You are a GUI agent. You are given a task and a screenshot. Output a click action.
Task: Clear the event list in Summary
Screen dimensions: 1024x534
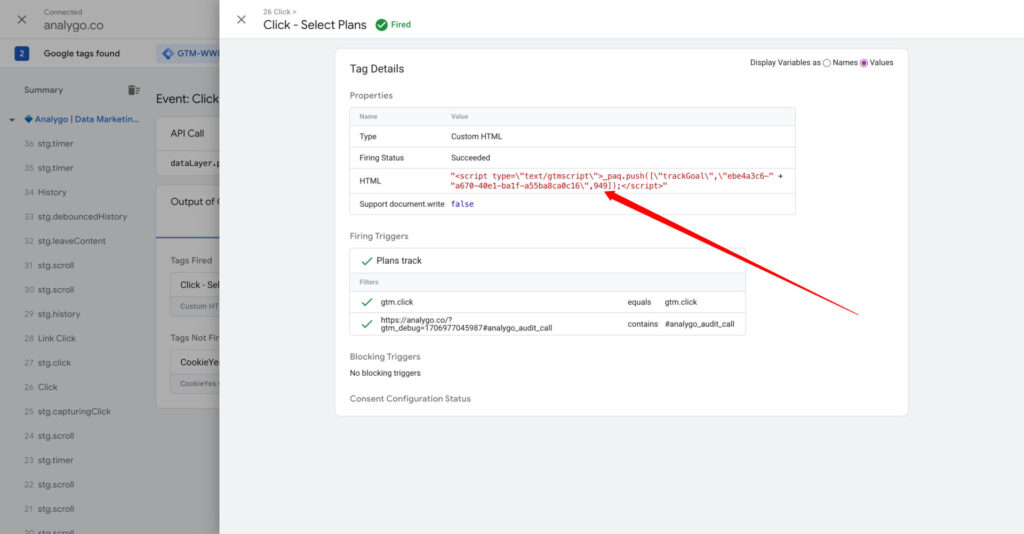pyautogui.click(x=134, y=90)
